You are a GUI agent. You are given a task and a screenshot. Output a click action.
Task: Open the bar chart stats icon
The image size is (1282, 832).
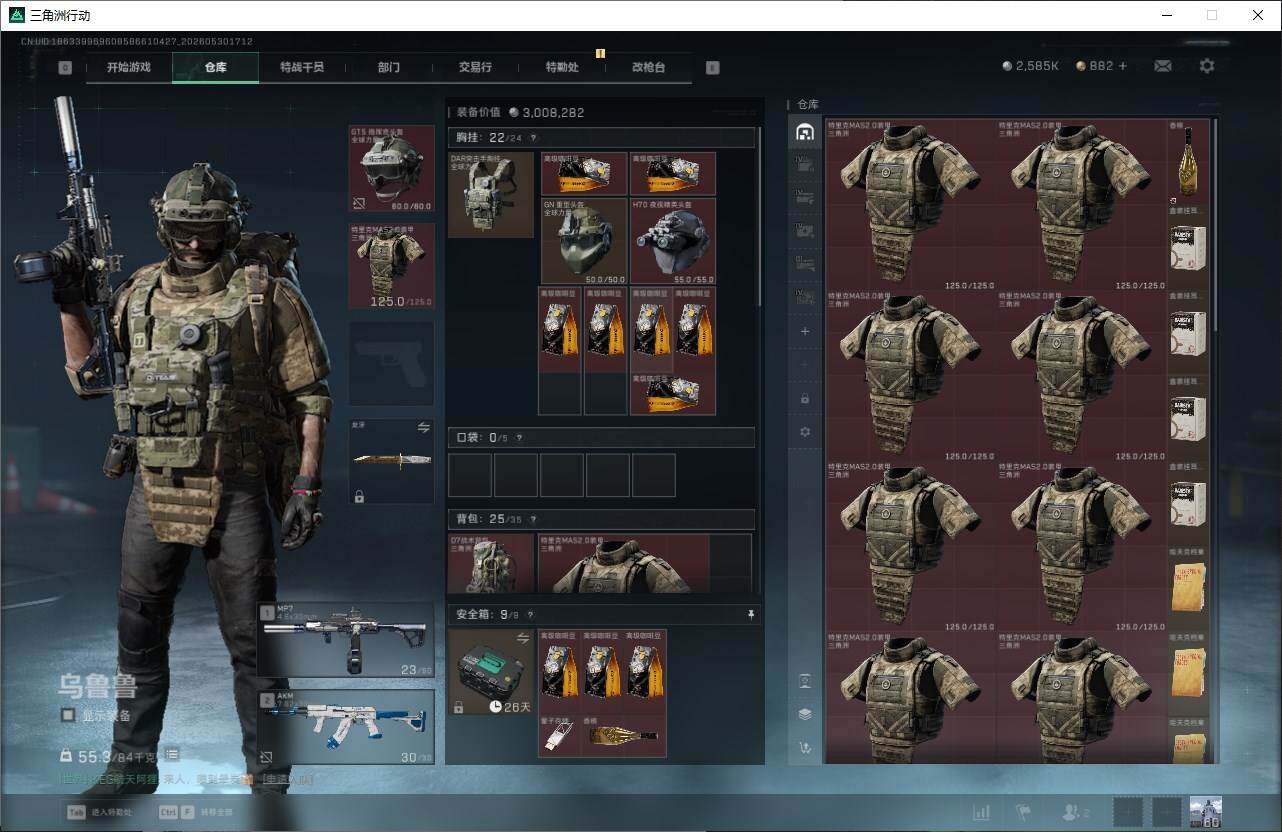[982, 812]
